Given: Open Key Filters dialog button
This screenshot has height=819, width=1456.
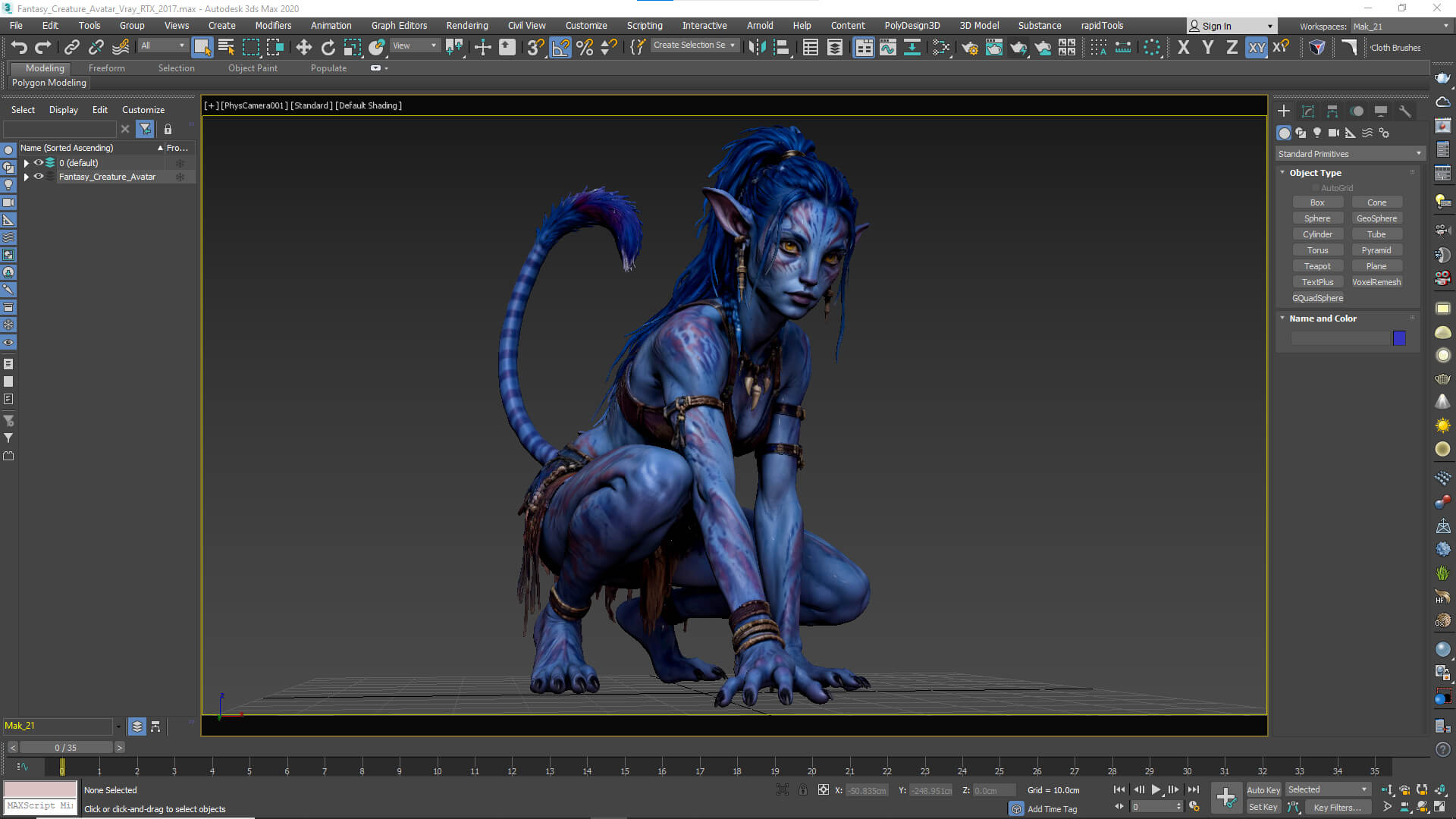Looking at the screenshot, I should point(1337,807).
